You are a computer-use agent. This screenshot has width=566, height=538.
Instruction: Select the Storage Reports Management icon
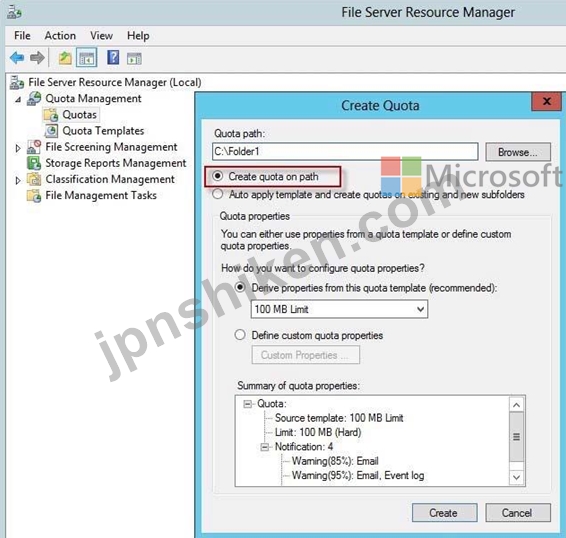pos(34,163)
